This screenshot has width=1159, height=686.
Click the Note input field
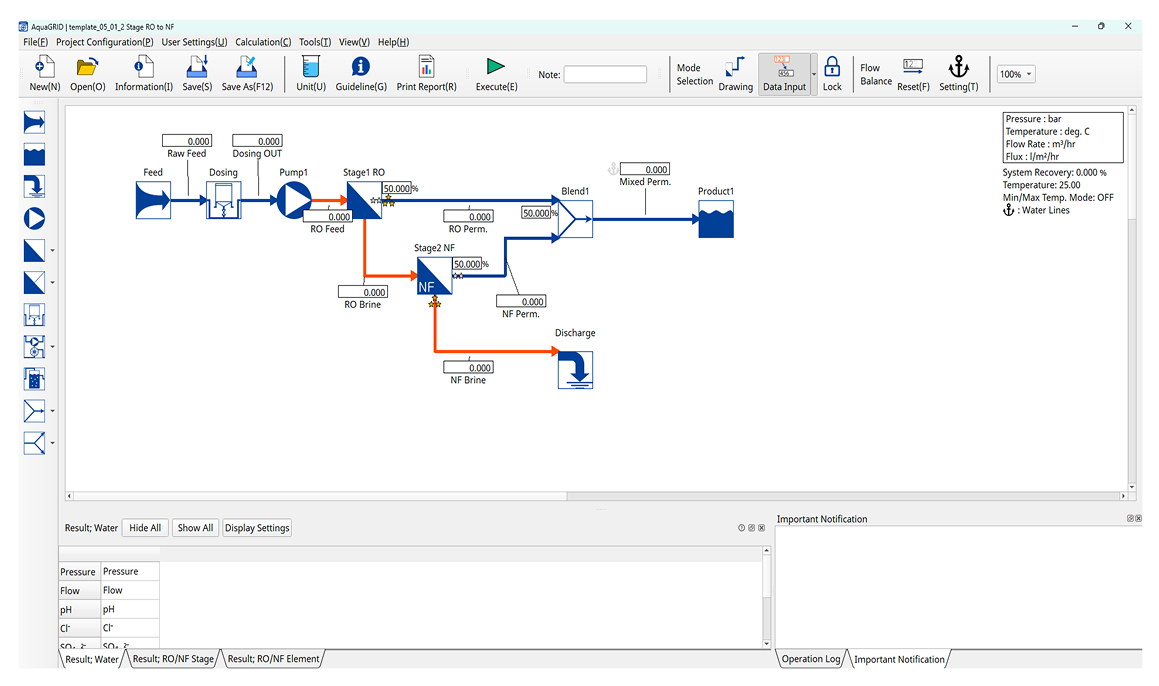tap(605, 75)
